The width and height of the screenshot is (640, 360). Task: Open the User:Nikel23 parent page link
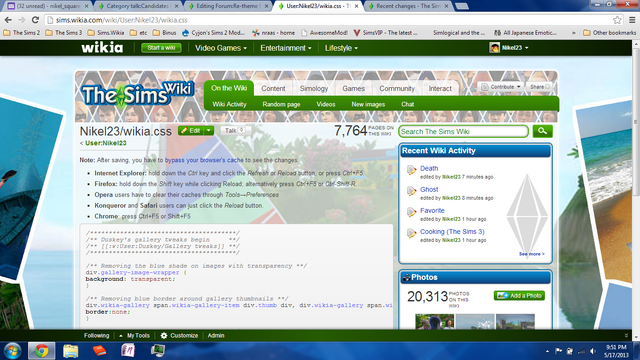tap(106, 143)
